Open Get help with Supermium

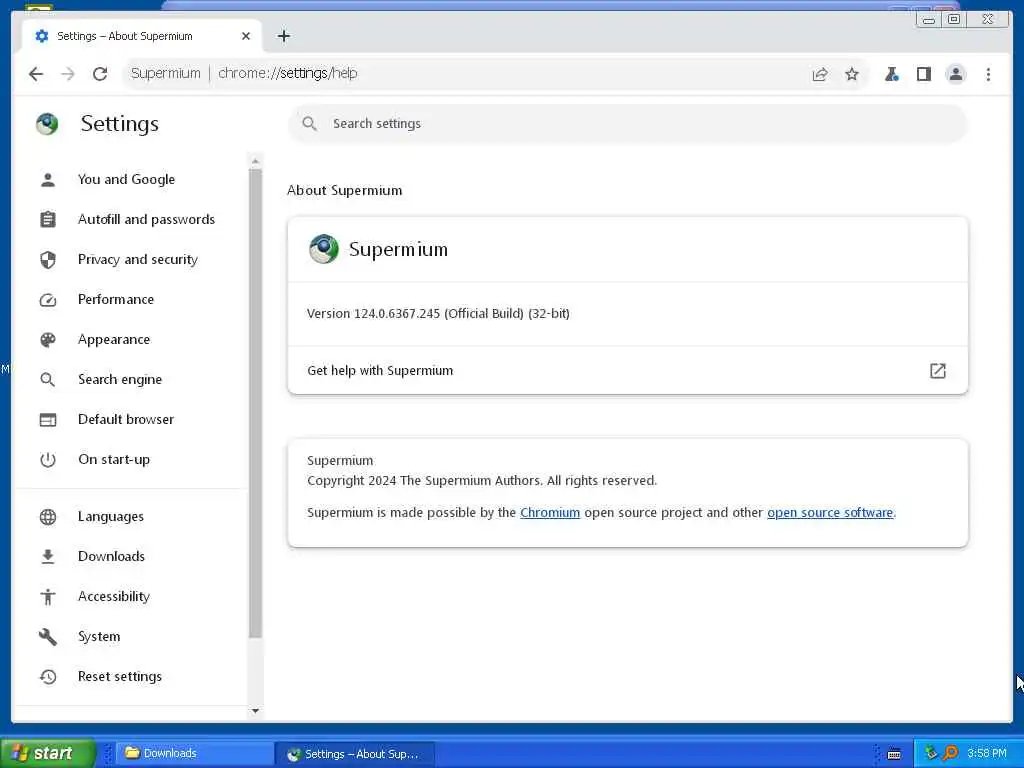[628, 371]
